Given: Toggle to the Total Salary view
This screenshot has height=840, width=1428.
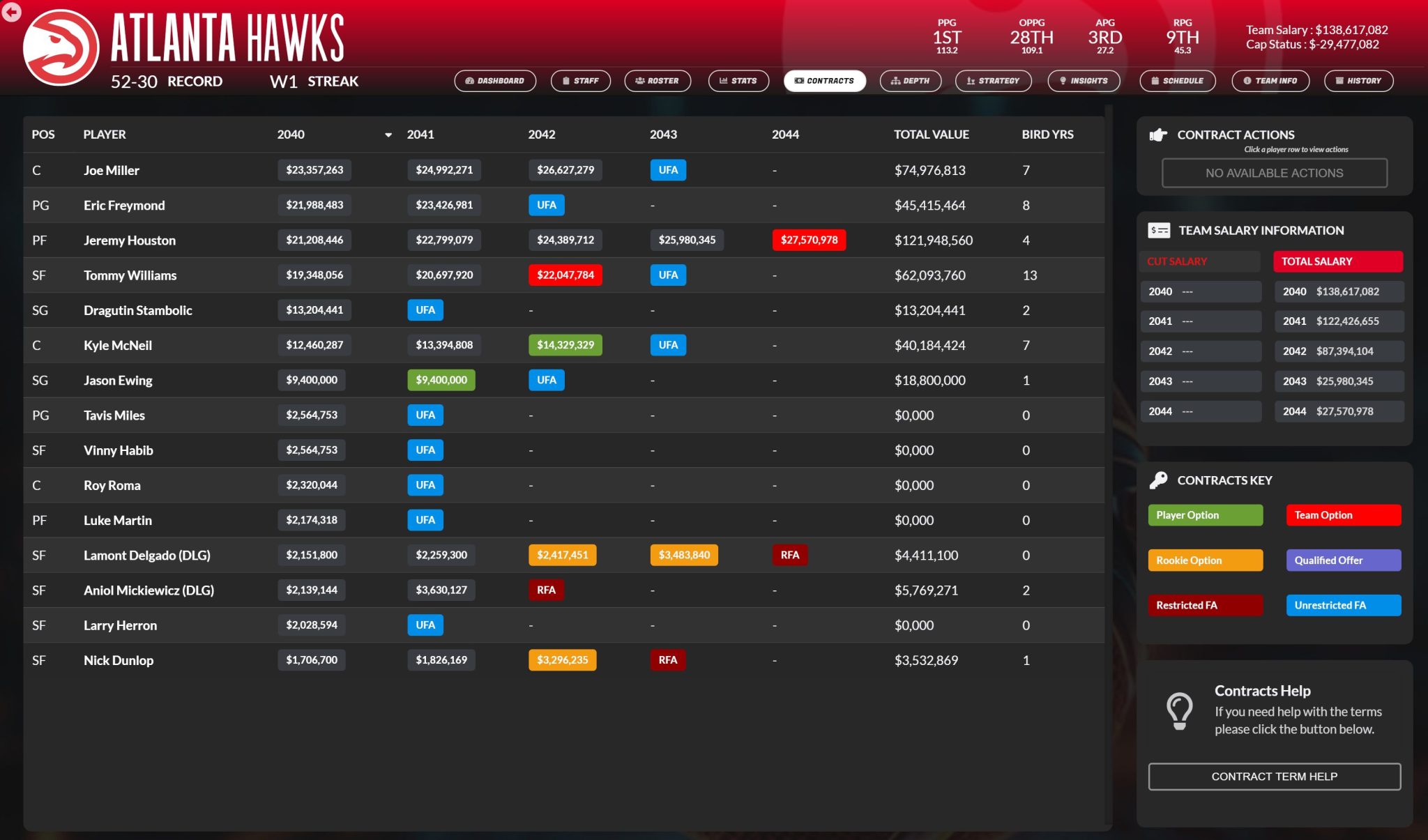Looking at the screenshot, I should tap(1337, 261).
